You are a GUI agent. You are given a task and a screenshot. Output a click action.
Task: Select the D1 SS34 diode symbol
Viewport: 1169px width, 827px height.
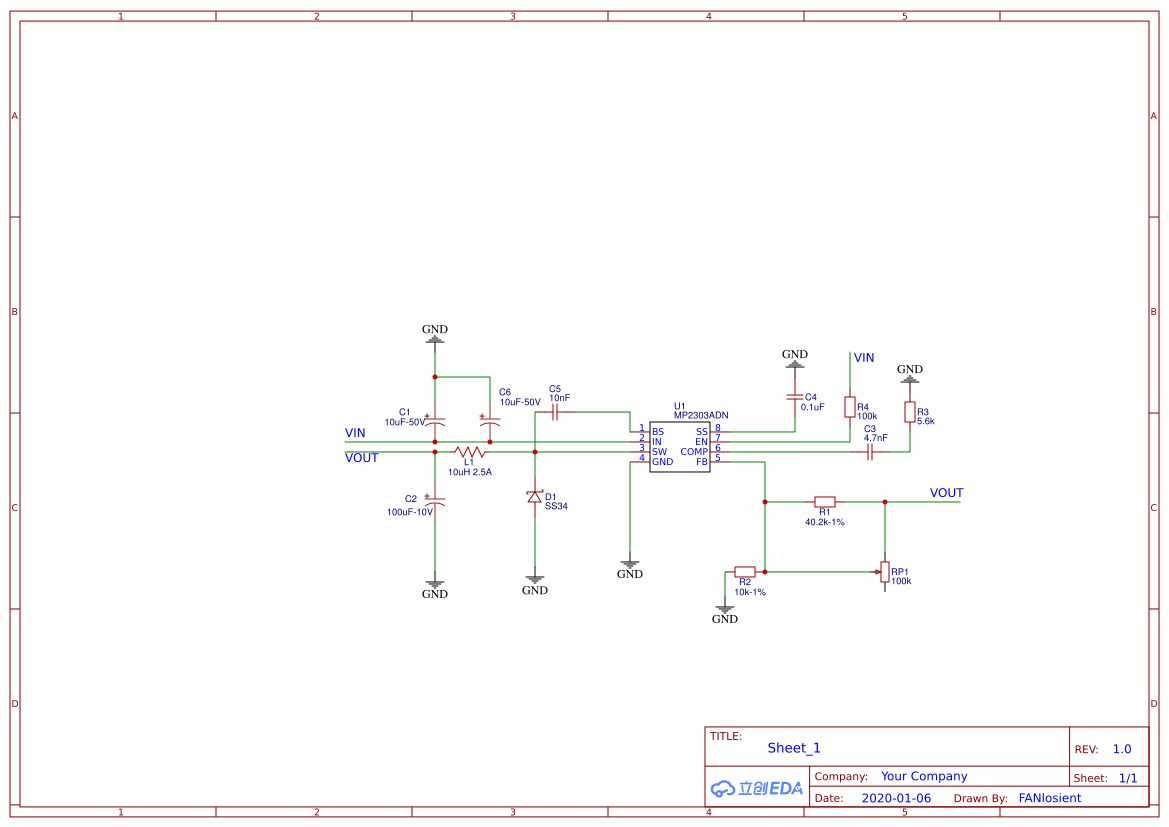(x=535, y=497)
